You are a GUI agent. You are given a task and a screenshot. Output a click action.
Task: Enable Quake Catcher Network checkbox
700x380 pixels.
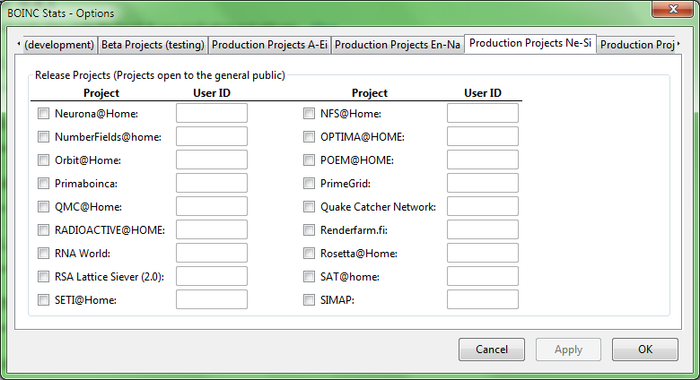point(309,206)
